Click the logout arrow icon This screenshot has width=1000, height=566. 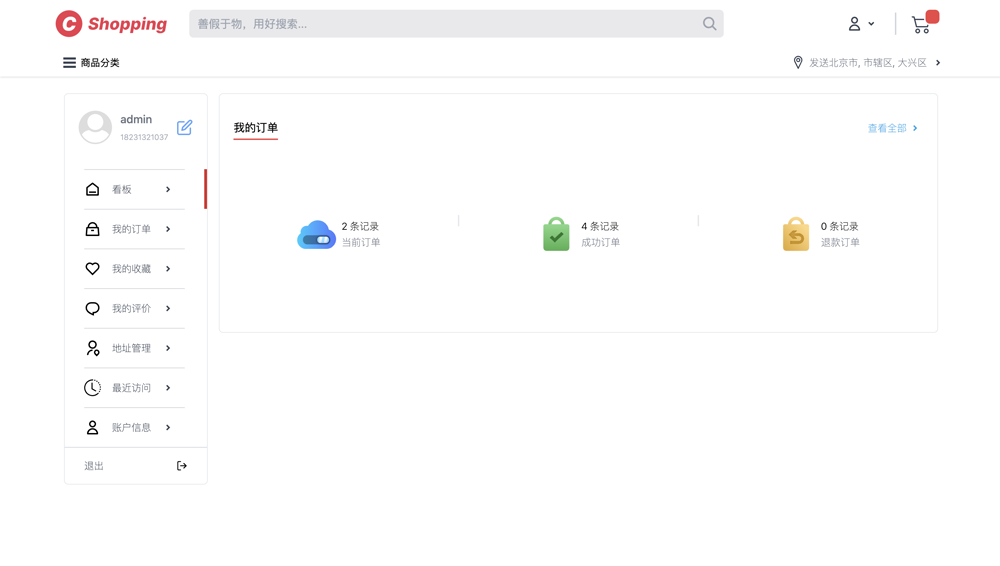click(181, 466)
